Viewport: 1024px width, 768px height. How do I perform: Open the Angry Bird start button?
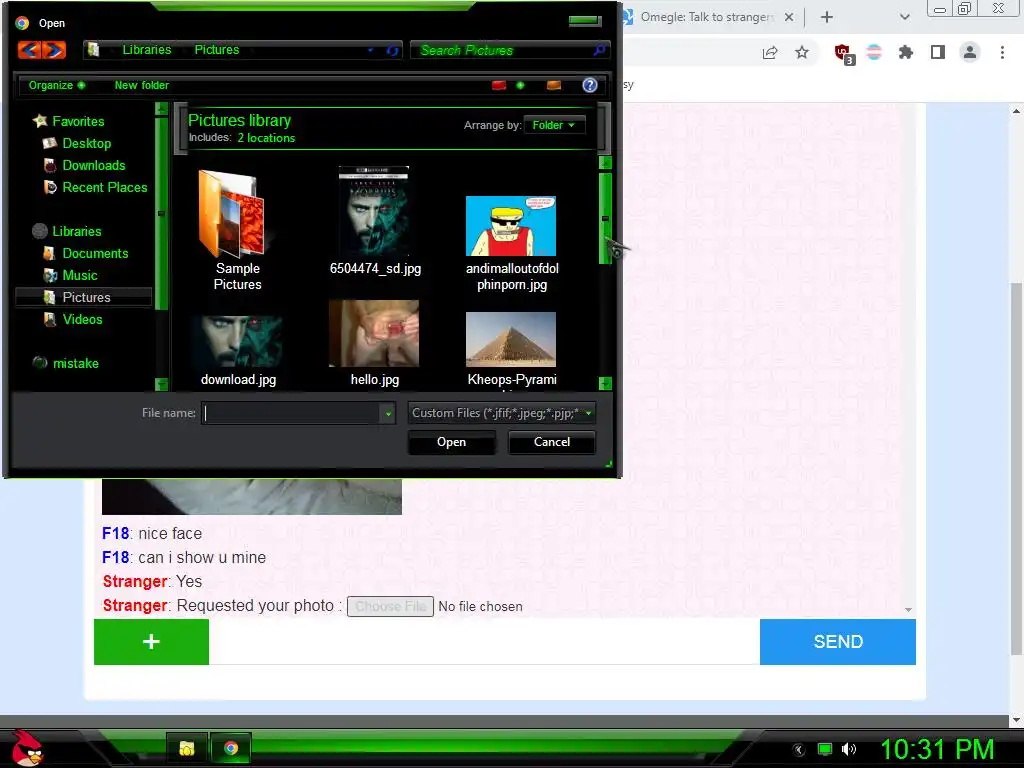coord(26,748)
